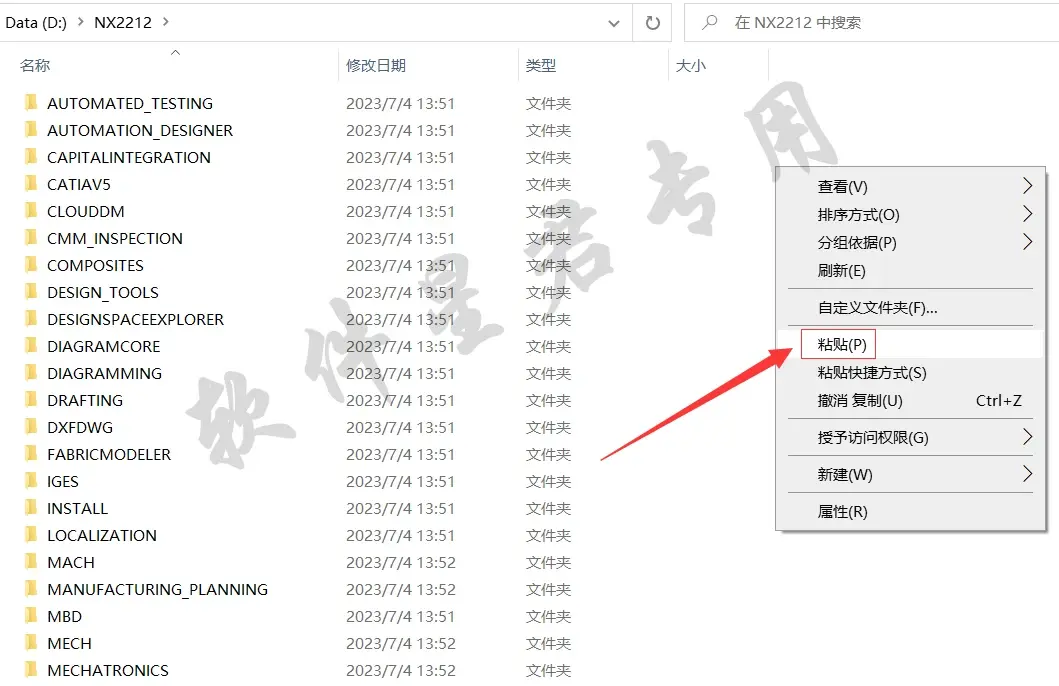Click the DIAGRAMCORE folder icon
The image size is (1059, 686).
[30, 346]
